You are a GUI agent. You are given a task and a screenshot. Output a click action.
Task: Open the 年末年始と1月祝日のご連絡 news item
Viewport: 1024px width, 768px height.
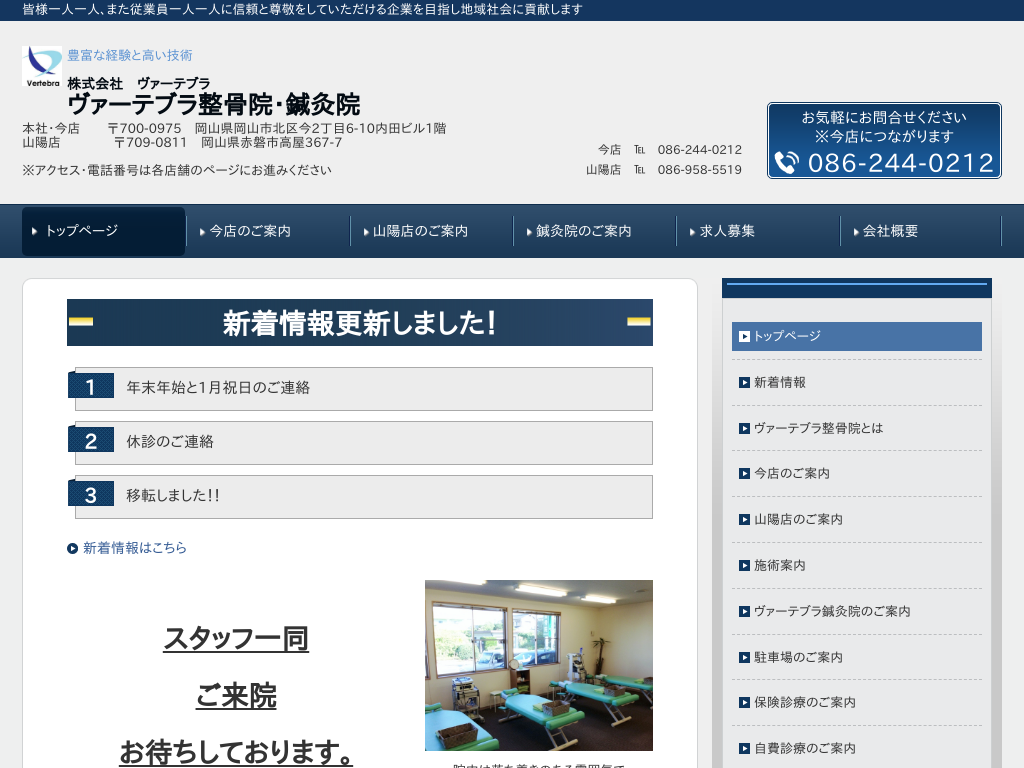pyautogui.click(x=364, y=388)
